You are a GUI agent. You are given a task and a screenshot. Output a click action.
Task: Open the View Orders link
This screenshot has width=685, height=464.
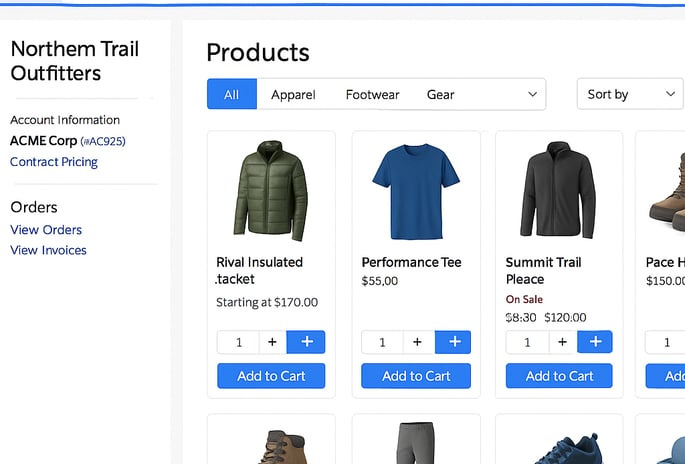pyautogui.click(x=46, y=230)
